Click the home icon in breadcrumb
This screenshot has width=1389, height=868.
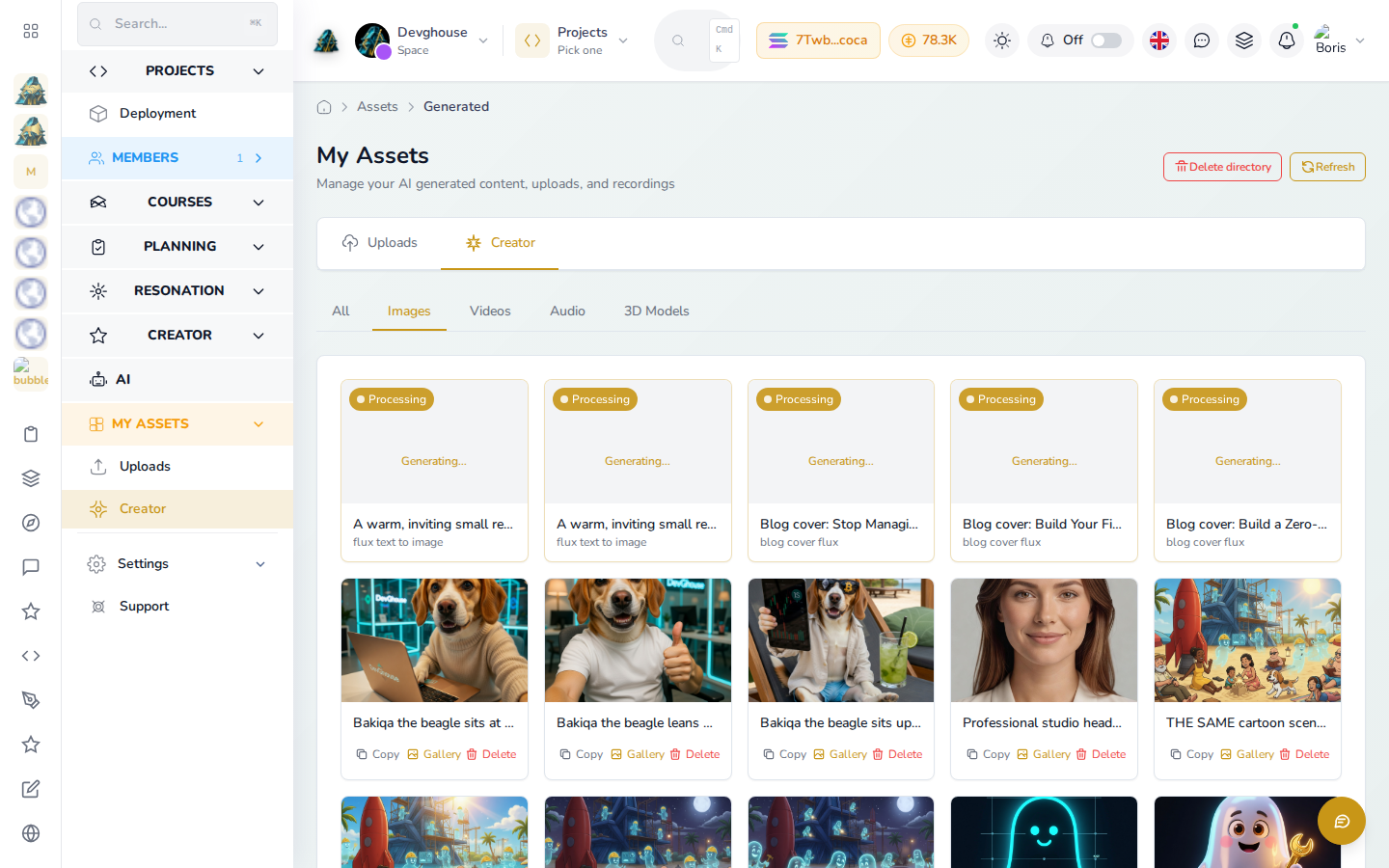324,107
